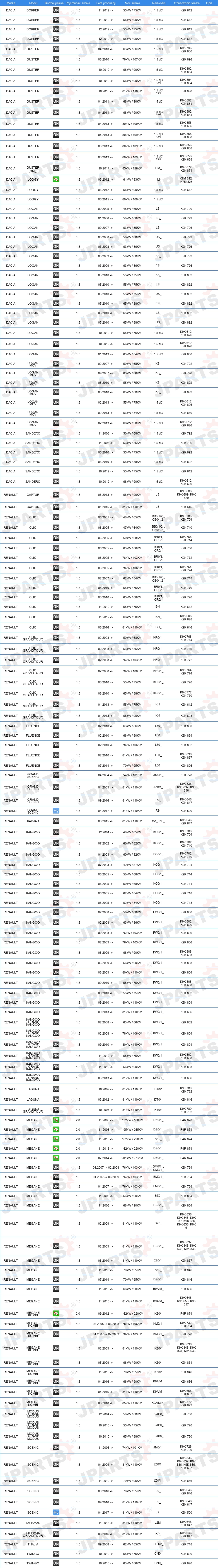Click the Rodzaj paliwa column header
Image resolution: width=218 pixels, height=1568 pixels.
coord(54,3)
